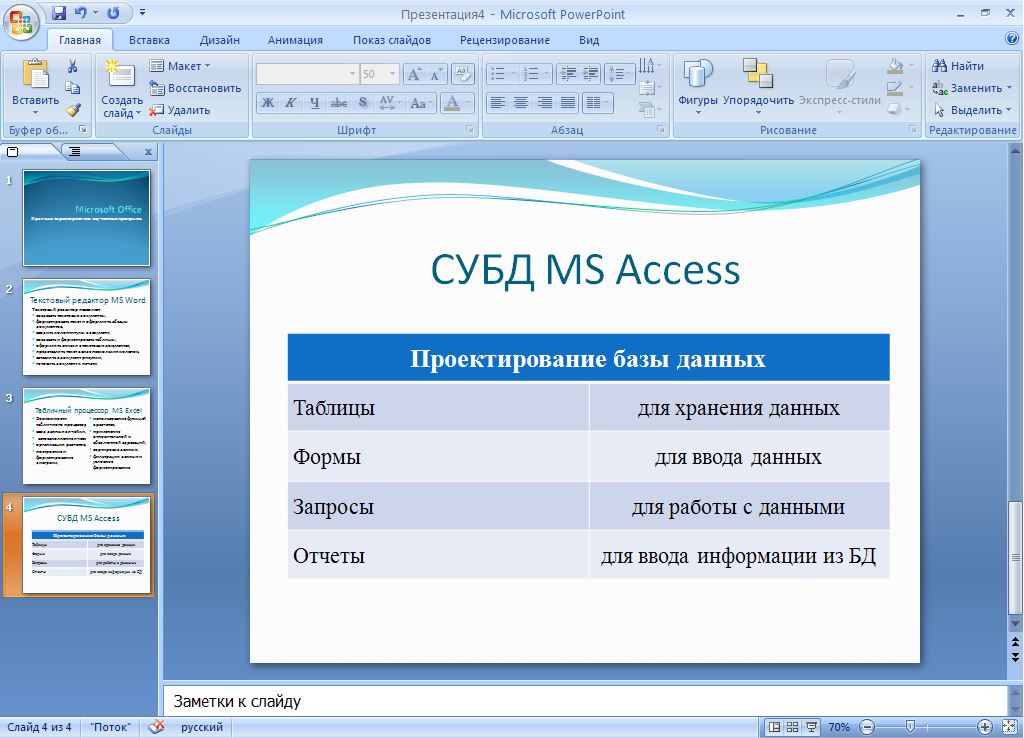This screenshot has width=1024, height=738.
Task: Adjust the zoom slider handle
Action: (x=910, y=727)
